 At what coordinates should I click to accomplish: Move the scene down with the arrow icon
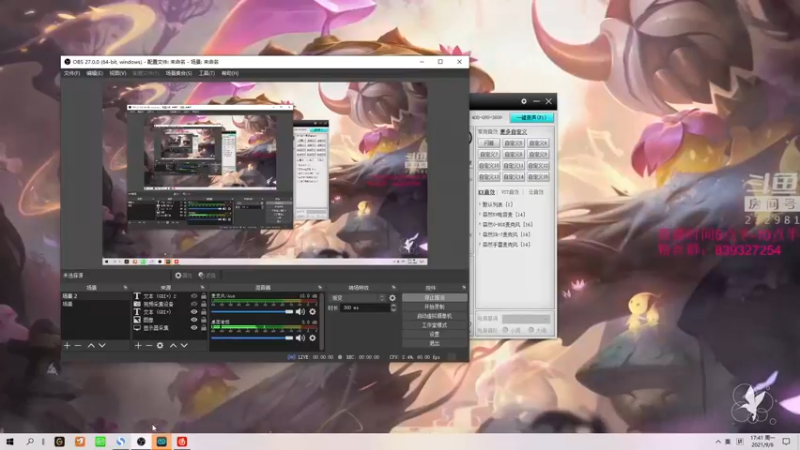[102, 345]
